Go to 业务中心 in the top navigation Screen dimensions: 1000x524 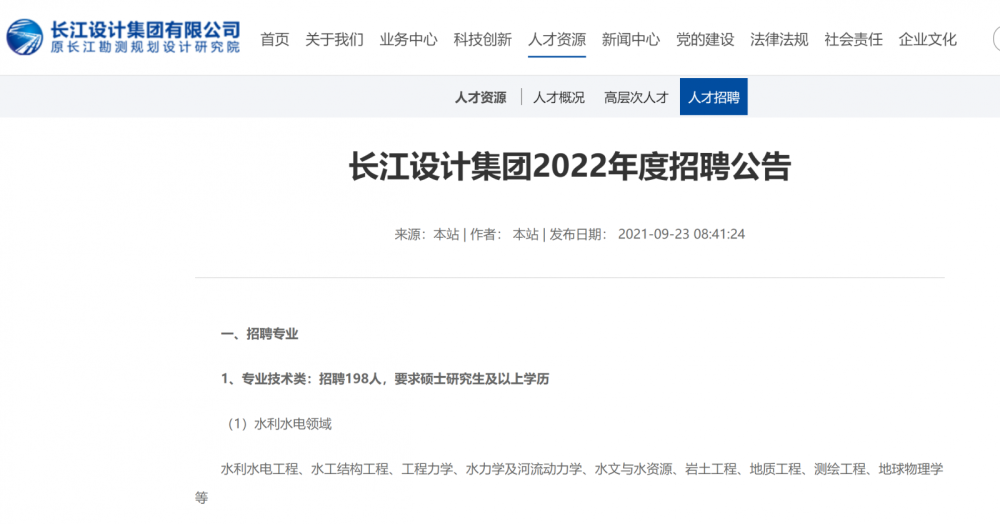(x=408, y=40)
